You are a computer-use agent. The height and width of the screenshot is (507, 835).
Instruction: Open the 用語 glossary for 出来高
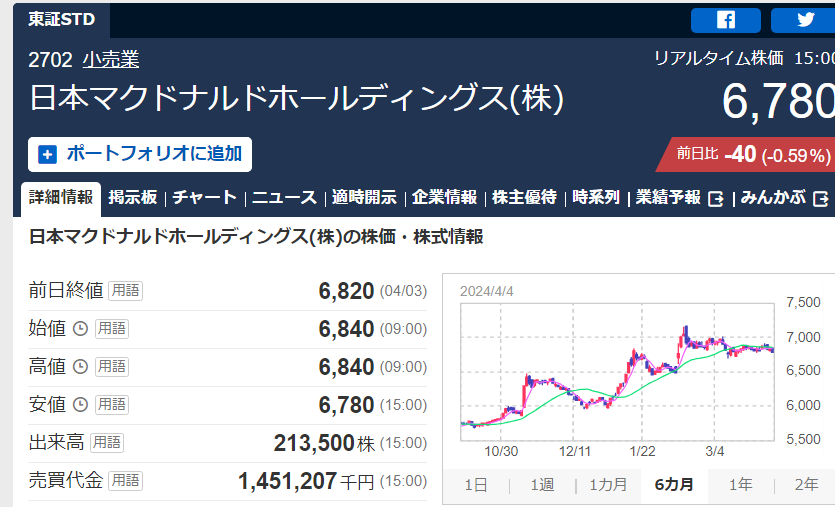pyautogui.click(x=107, y=443)
